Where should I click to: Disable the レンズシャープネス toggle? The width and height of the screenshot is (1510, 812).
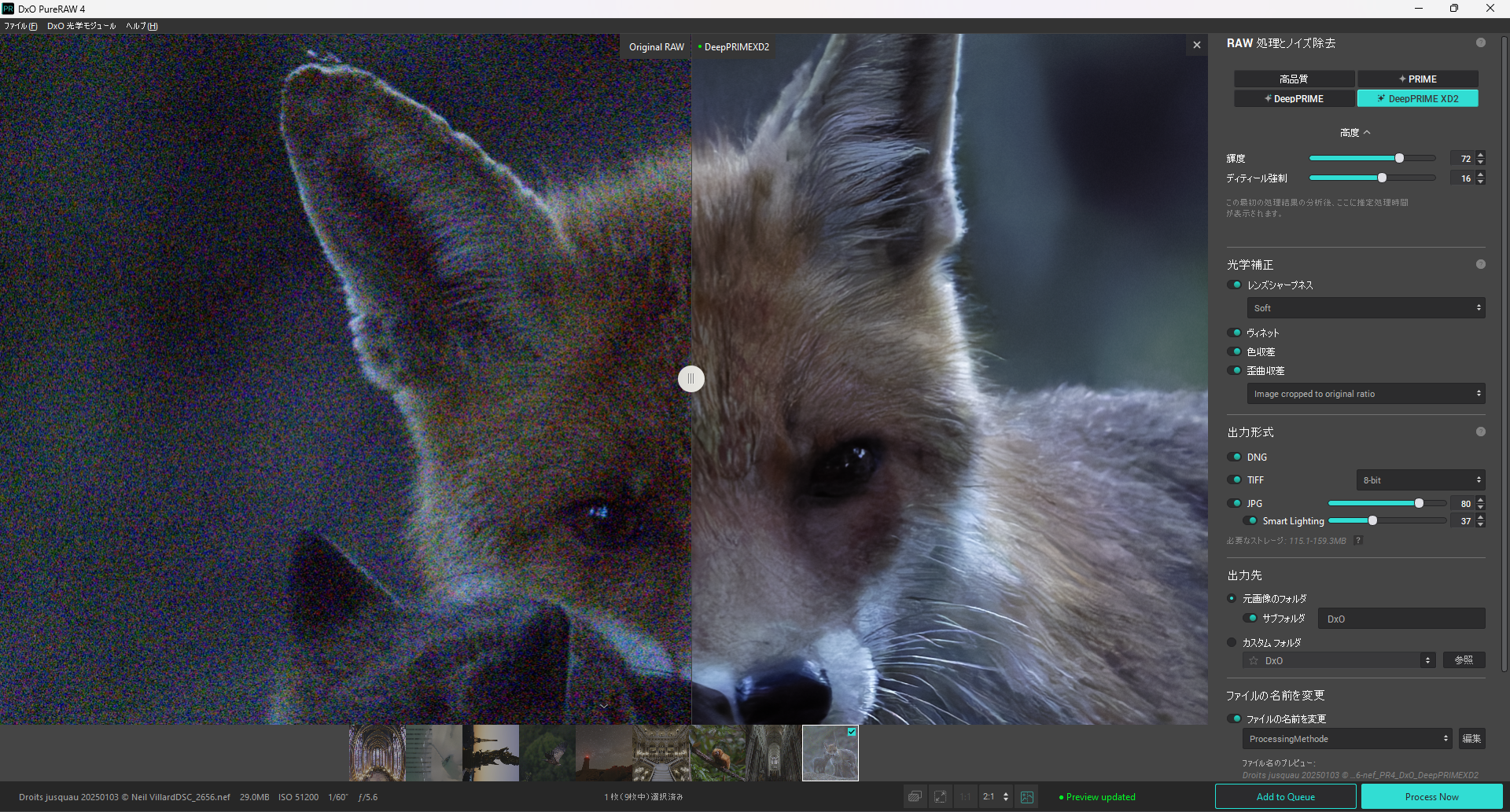pos(1235,285)
